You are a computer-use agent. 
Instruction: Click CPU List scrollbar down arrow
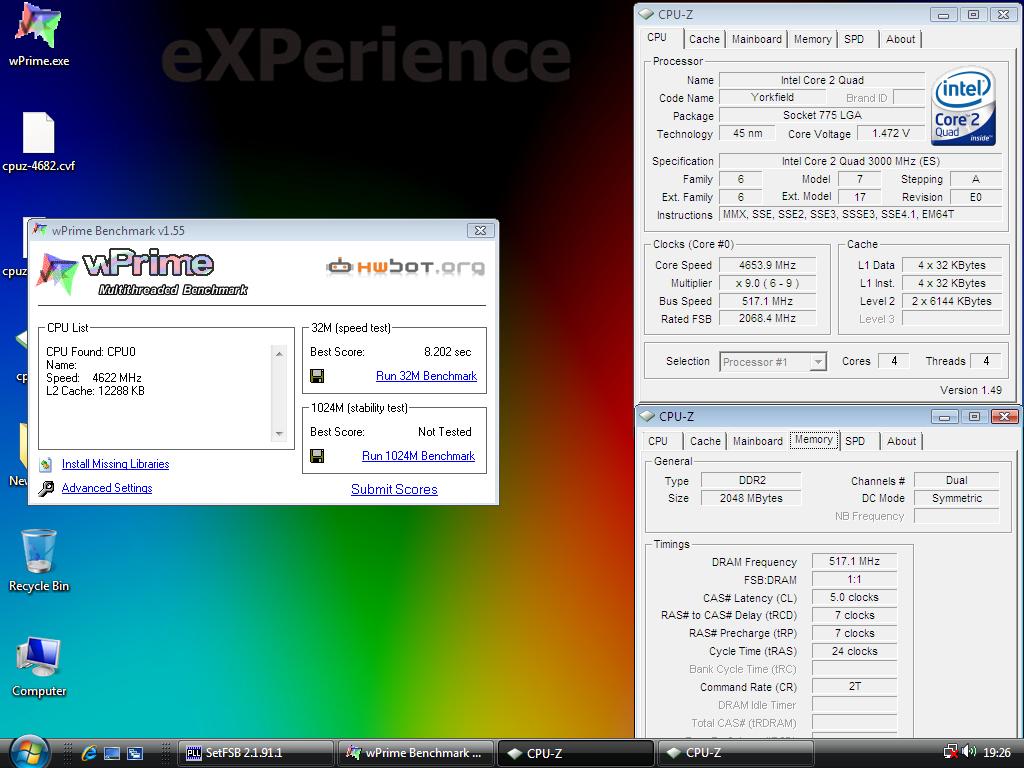[279, 434]
